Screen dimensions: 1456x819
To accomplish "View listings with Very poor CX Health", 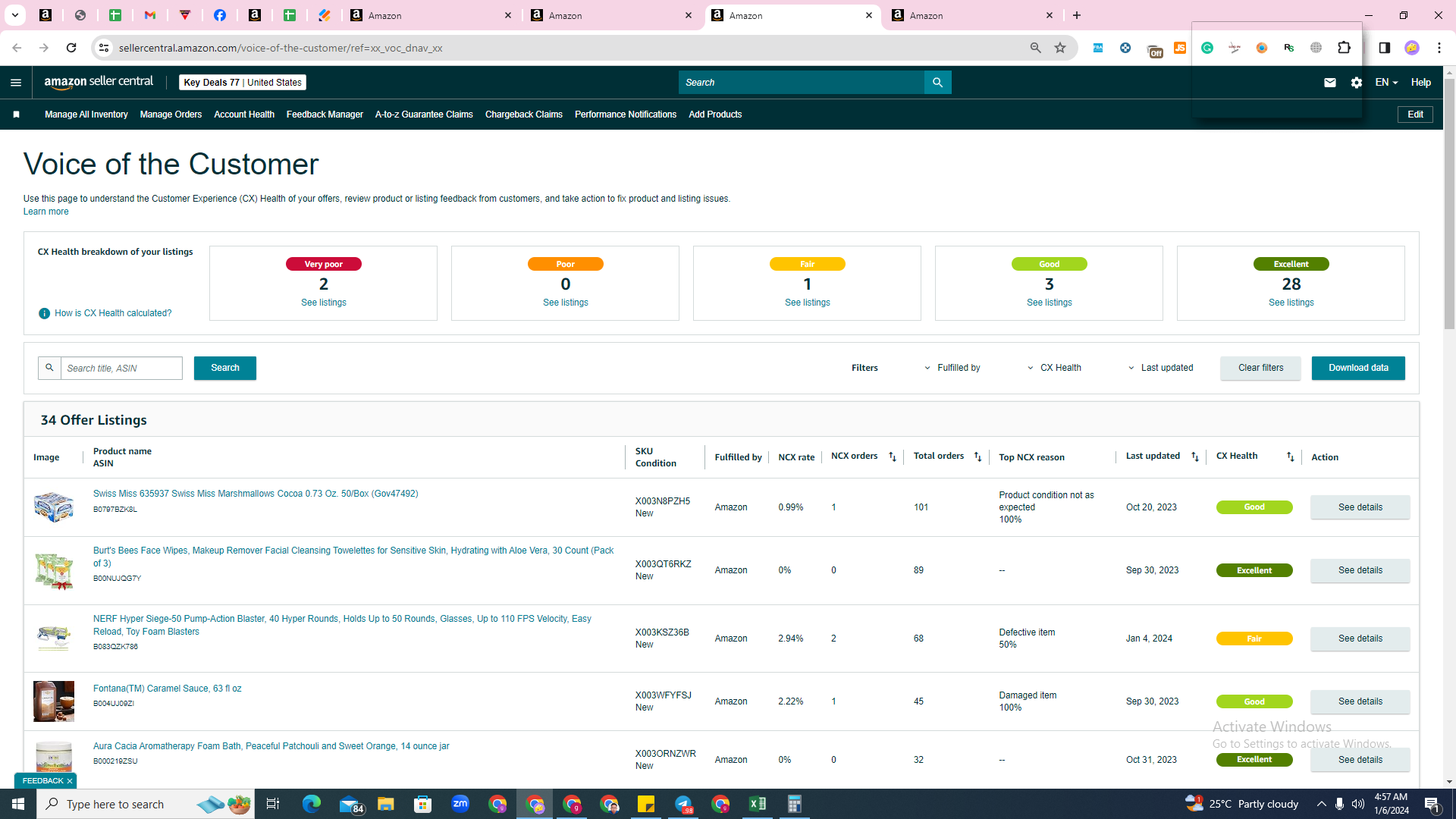I will pos(323,303).
